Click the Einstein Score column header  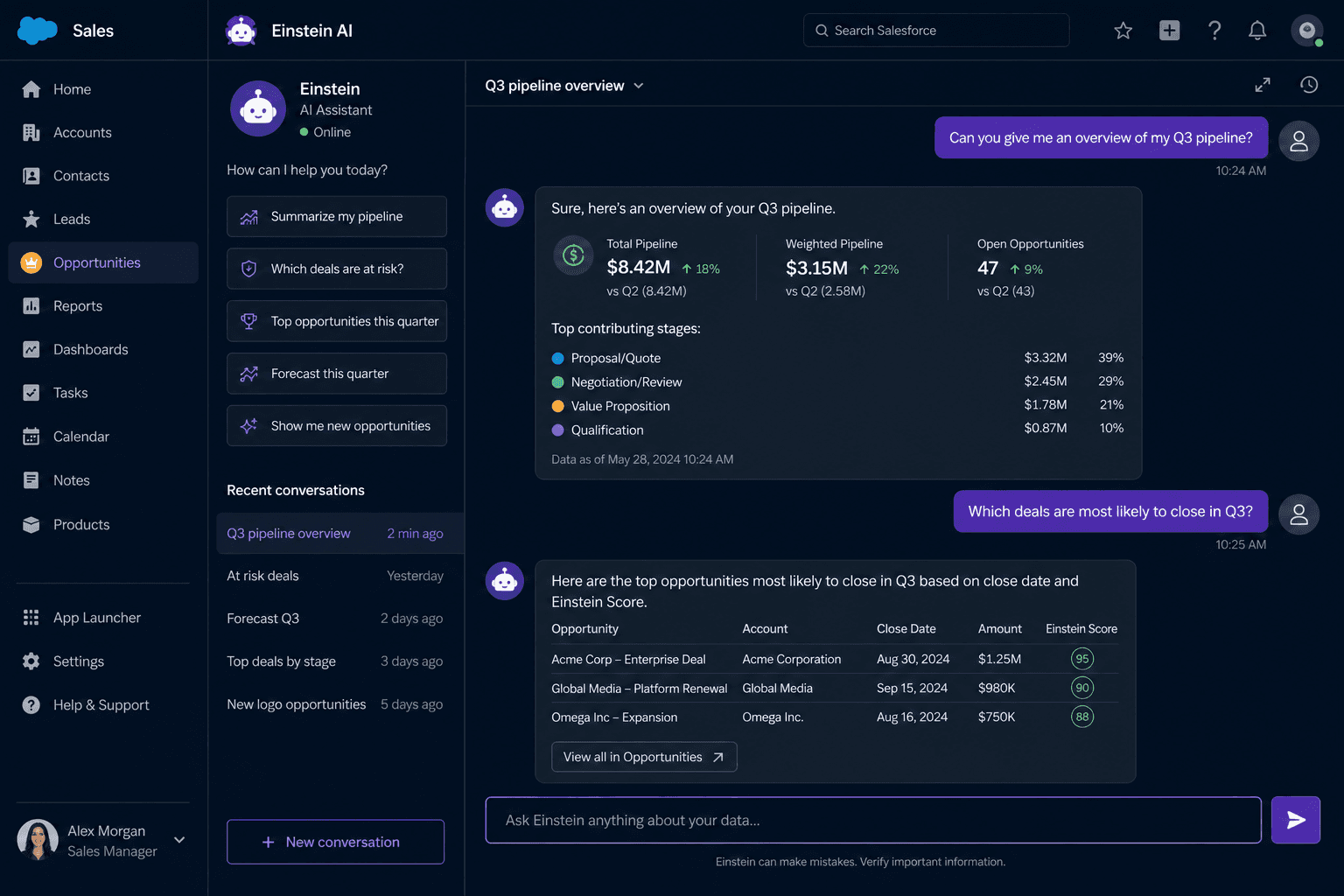(x=1081, y=629)
